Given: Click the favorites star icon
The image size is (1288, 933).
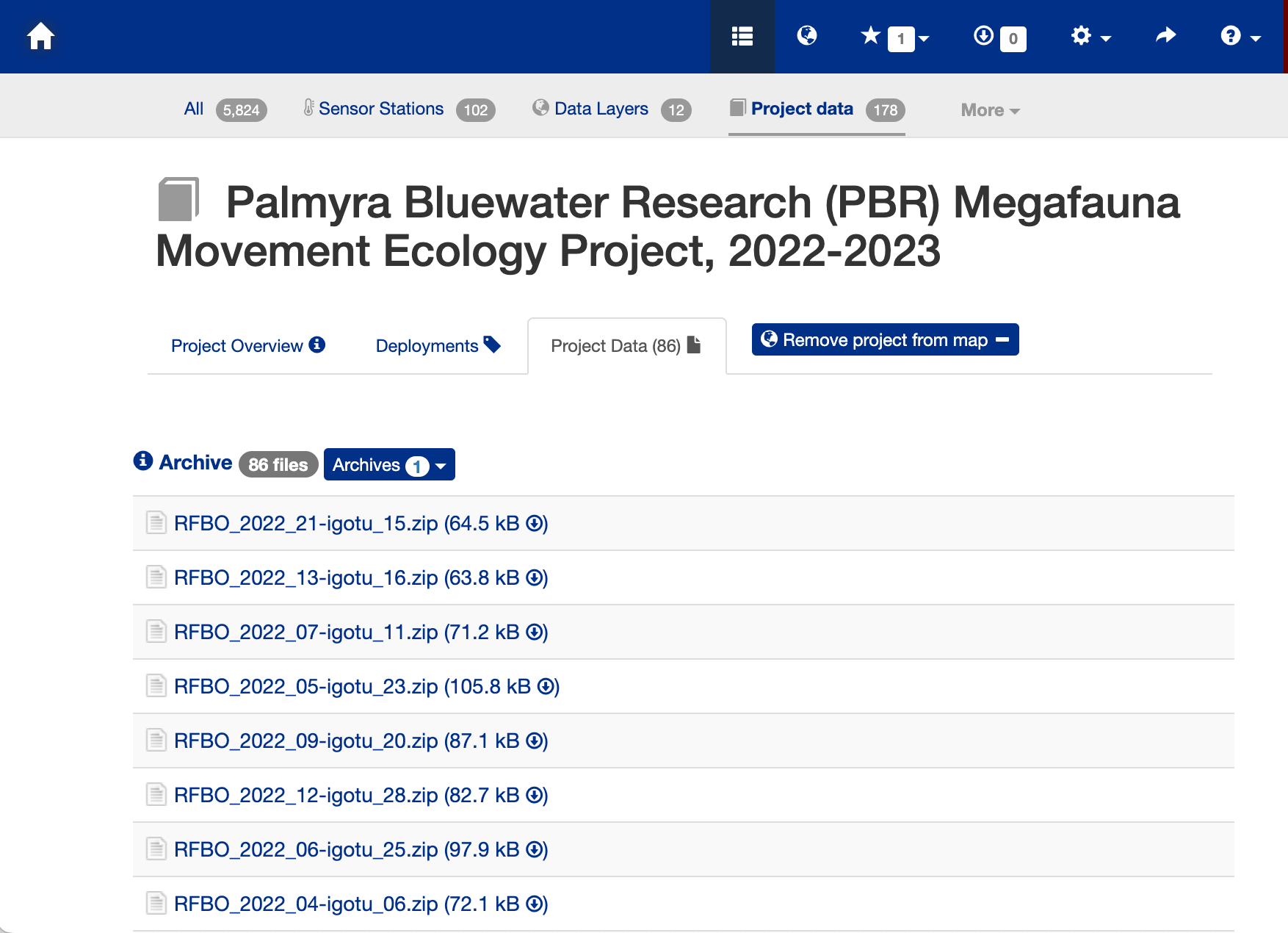Looking at the screenshot, I should point(871,35).
